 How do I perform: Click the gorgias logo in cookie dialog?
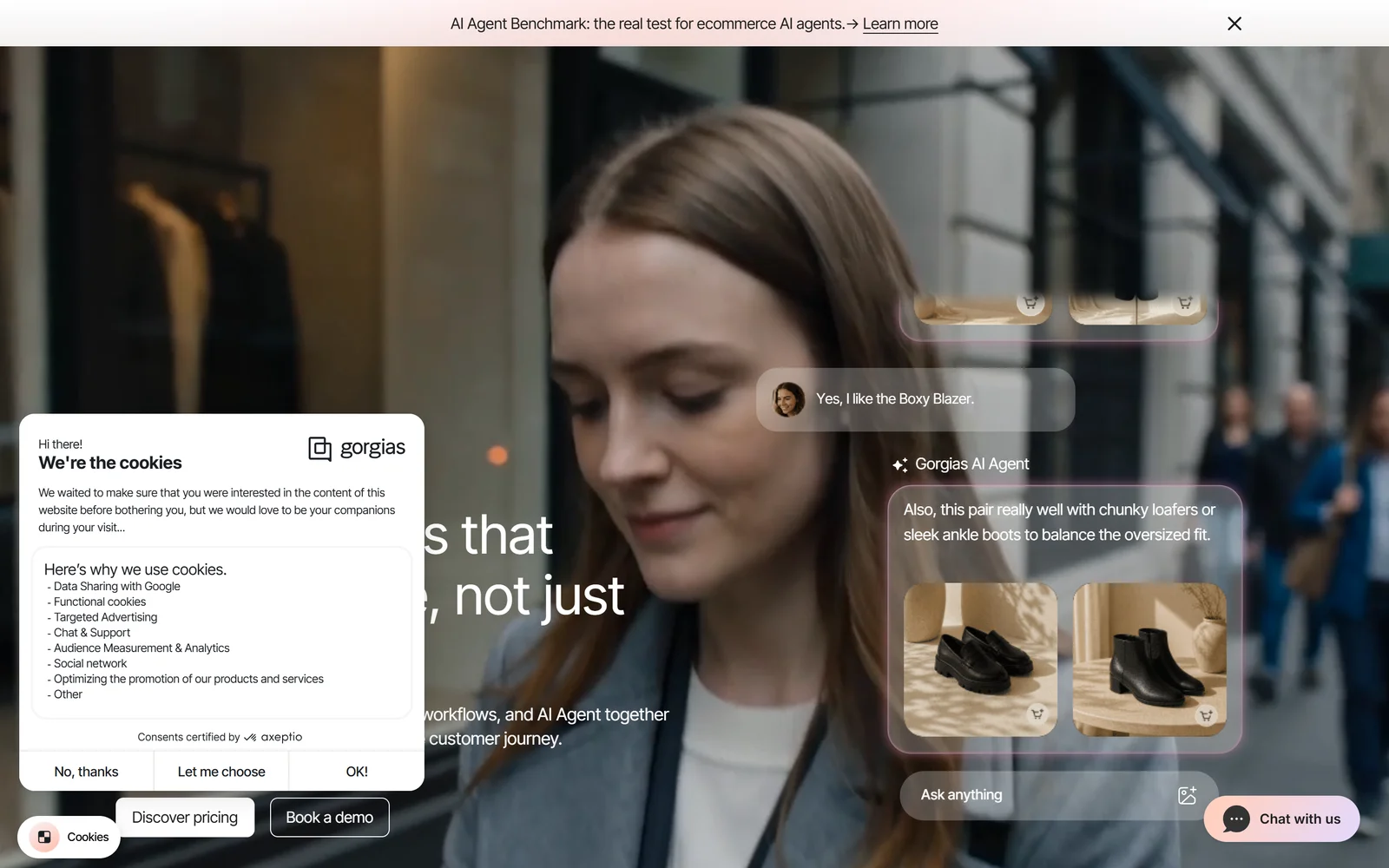(357, 448)
